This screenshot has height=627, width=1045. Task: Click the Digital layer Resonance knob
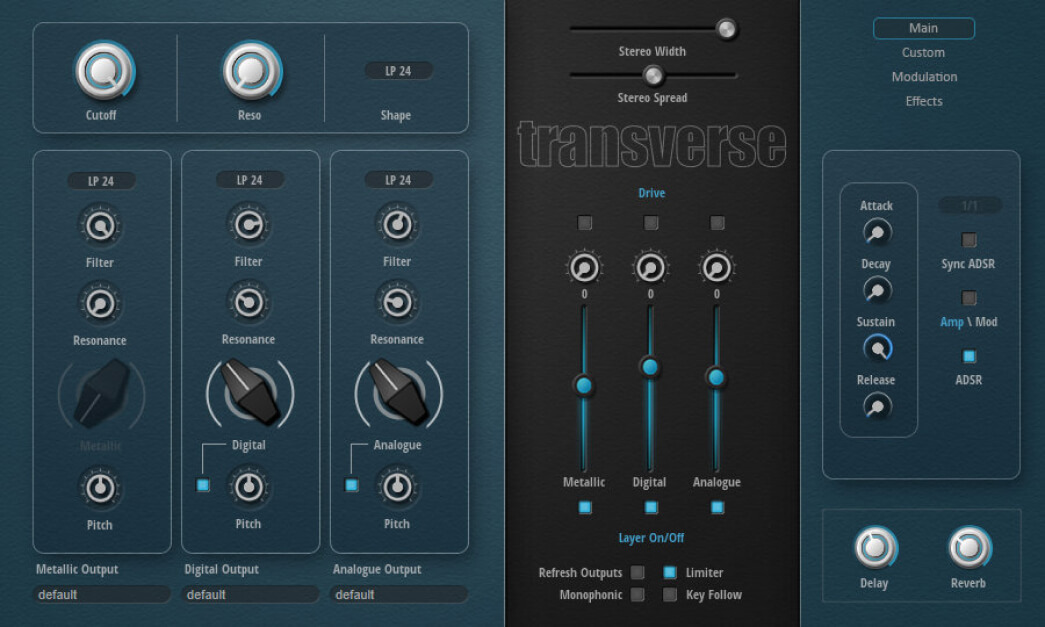point(249,303)
